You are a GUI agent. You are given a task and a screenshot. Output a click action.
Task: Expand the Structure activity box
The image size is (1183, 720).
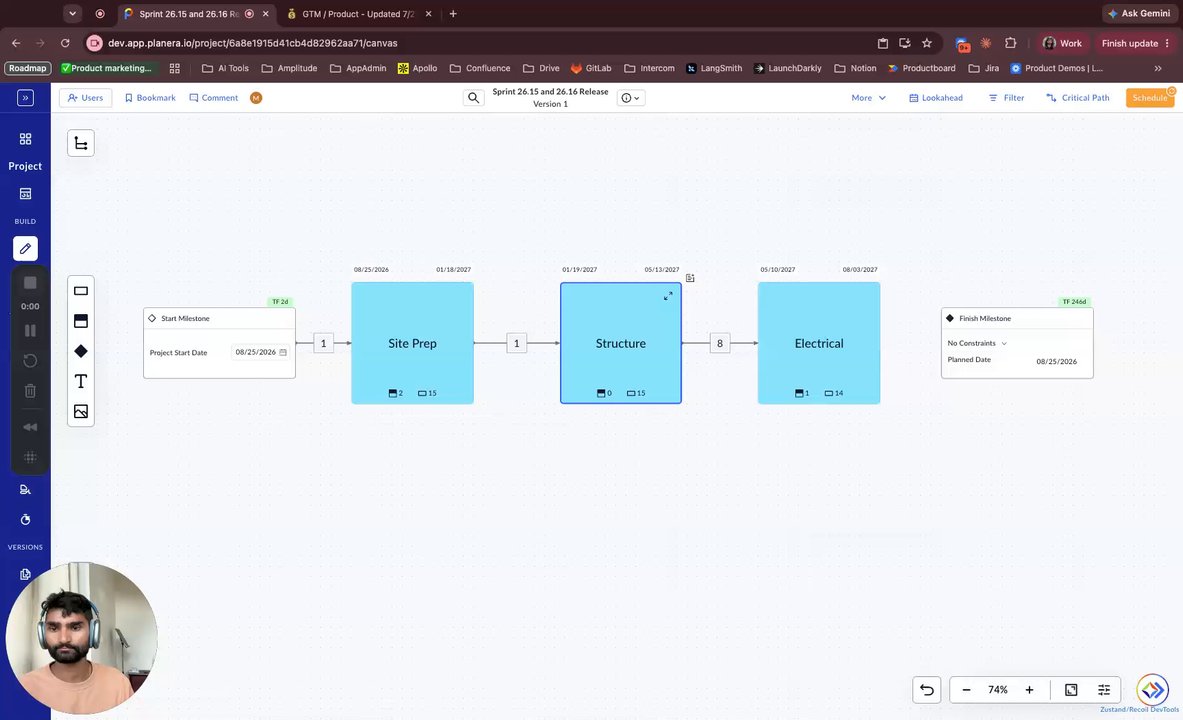[668, 296]
